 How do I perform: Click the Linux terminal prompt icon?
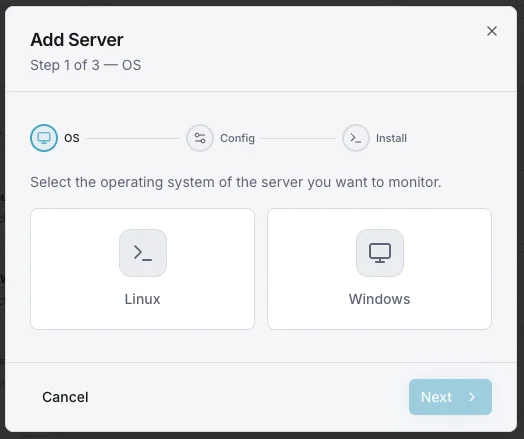143,253
